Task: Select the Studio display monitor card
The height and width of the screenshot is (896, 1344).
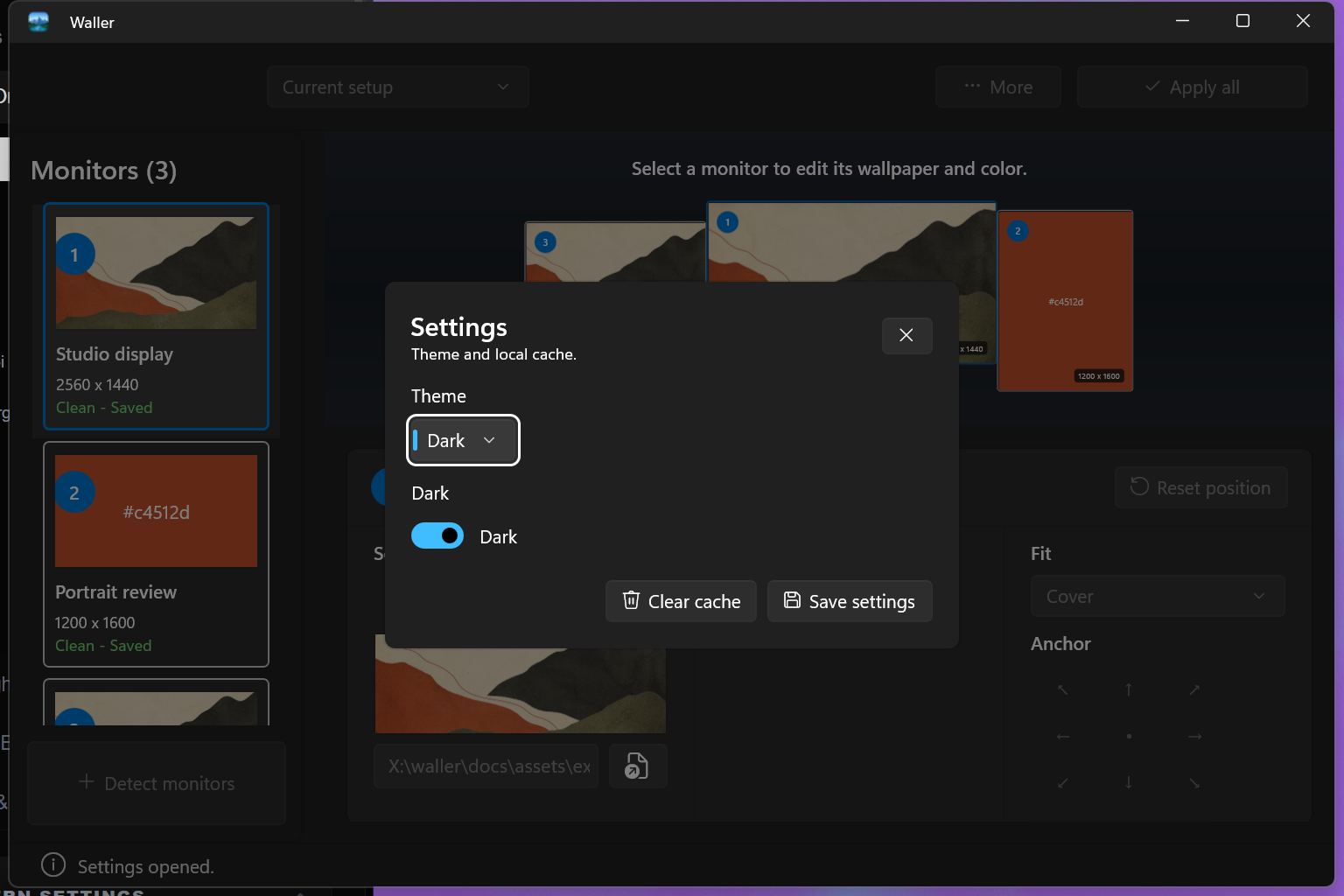Action: point(156,317)
